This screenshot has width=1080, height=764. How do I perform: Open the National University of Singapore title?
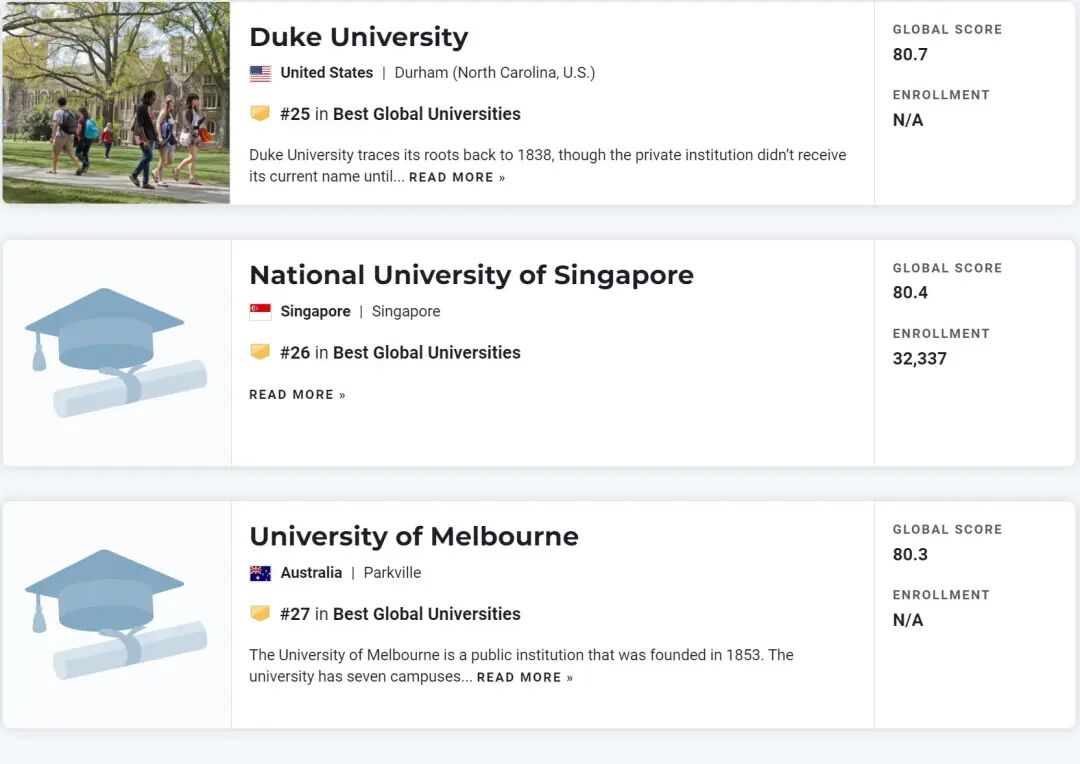point(471,275)
